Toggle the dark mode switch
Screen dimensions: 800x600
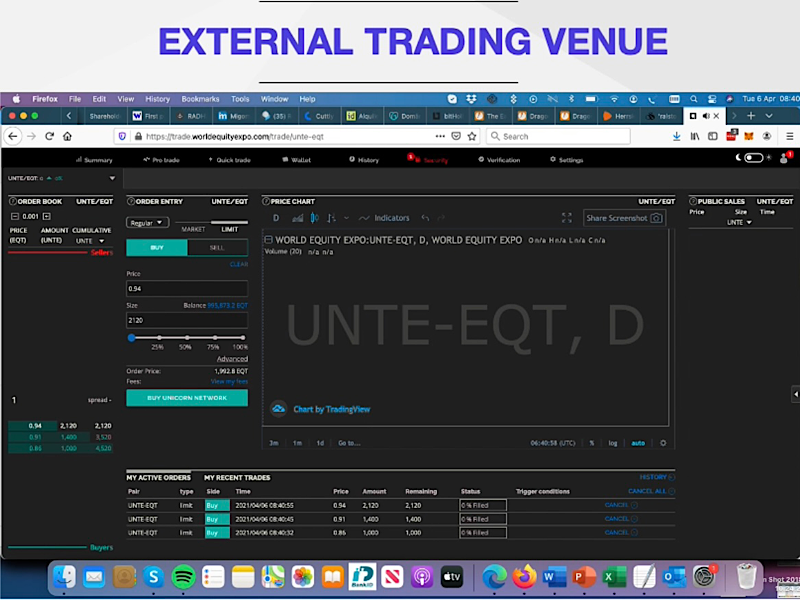click(754, 158)
